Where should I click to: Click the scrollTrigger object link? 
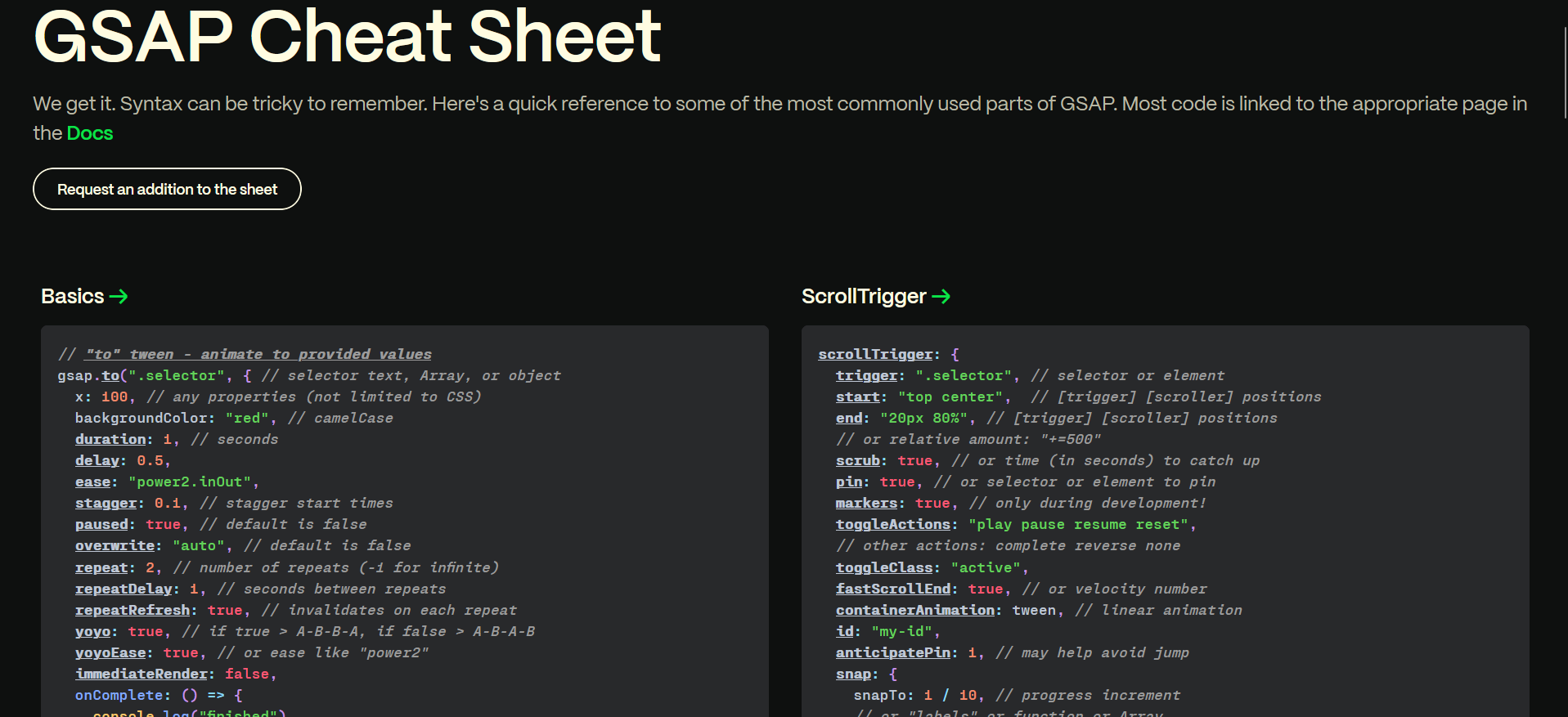pyautogui.click(x=875, y=354)
